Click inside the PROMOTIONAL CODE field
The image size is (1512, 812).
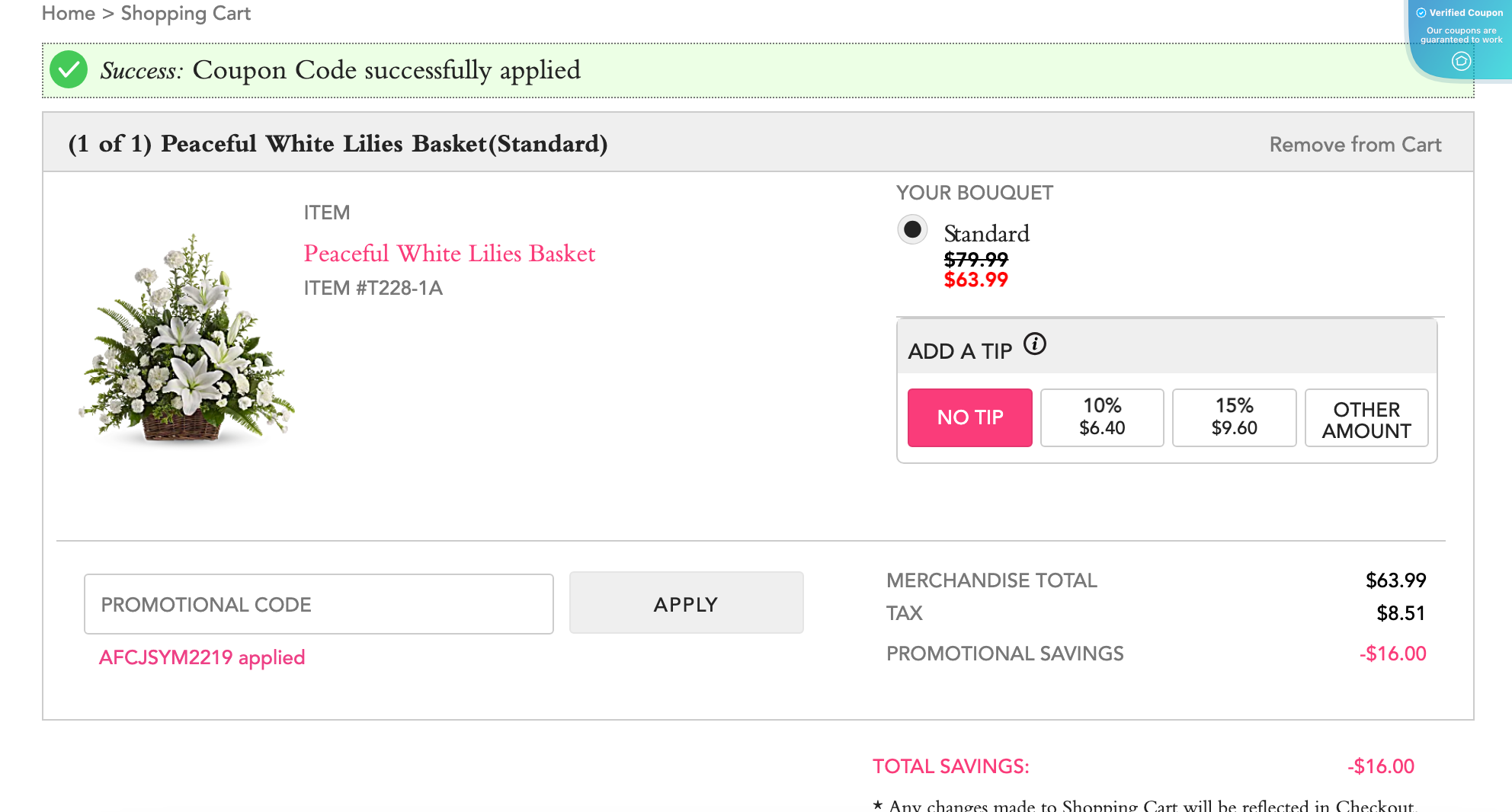pos(318,603)
